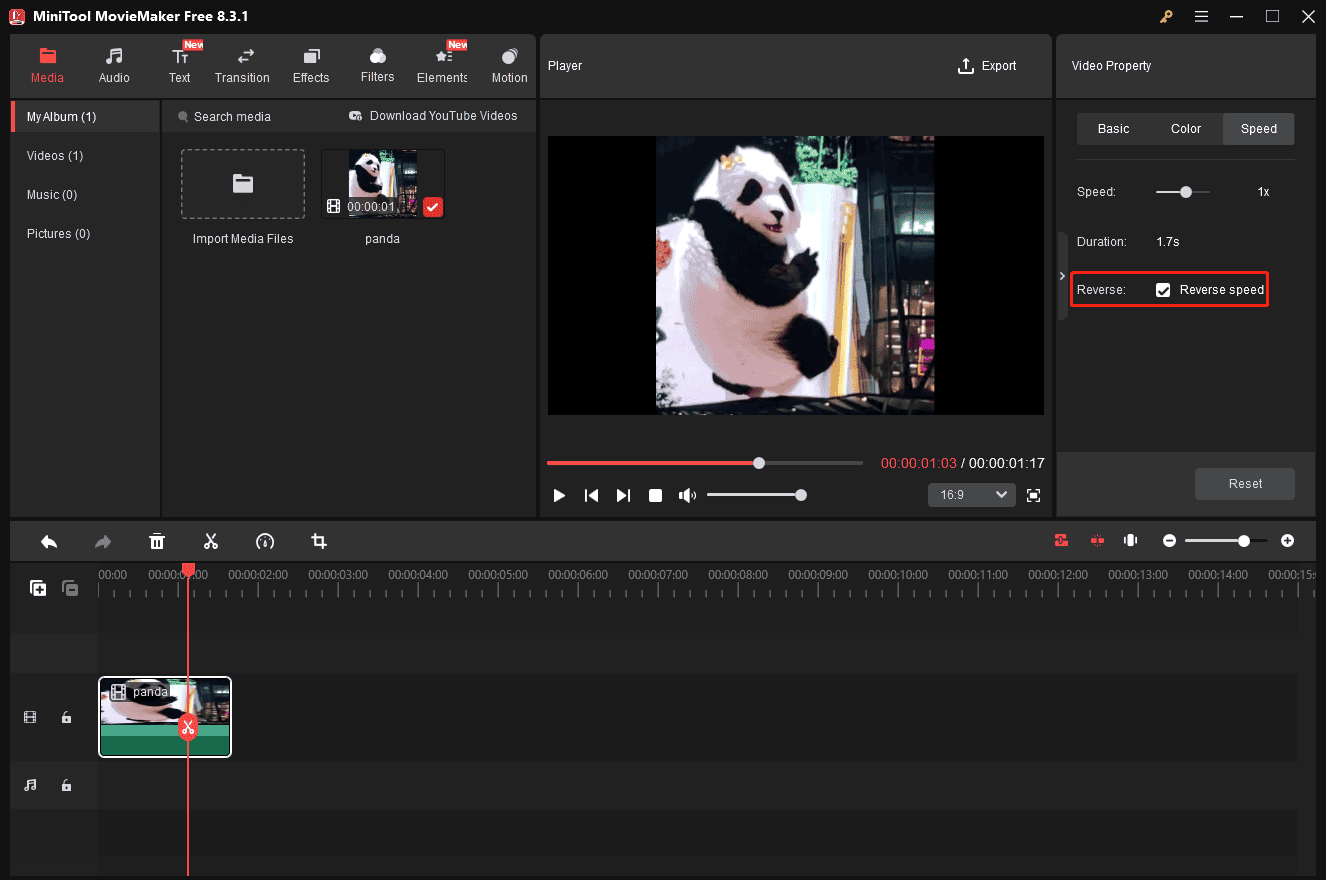The height and width of the screenshot is (880, 1326).
Task: Open the Motion panel
Action: 509,65
